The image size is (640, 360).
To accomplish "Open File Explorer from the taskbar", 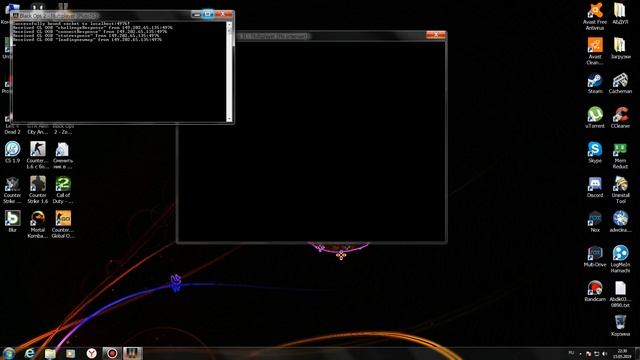I will click(50, 353).
